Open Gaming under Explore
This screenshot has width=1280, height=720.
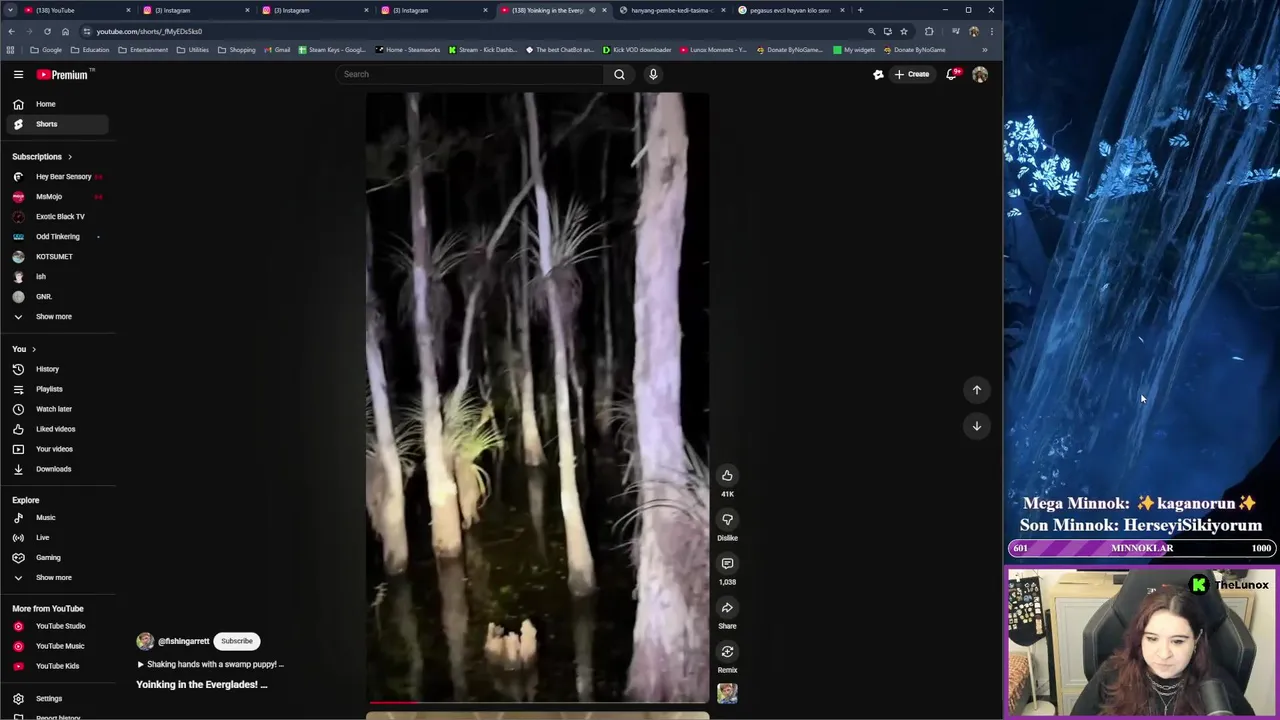[x=57, y=557]
